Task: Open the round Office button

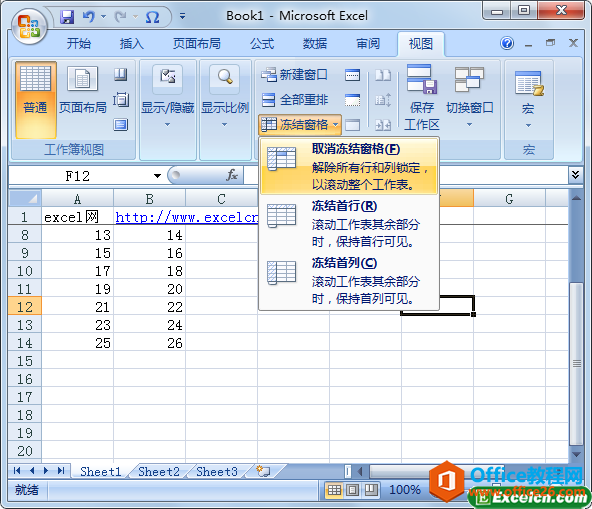Action: click(x=29, y=26)
